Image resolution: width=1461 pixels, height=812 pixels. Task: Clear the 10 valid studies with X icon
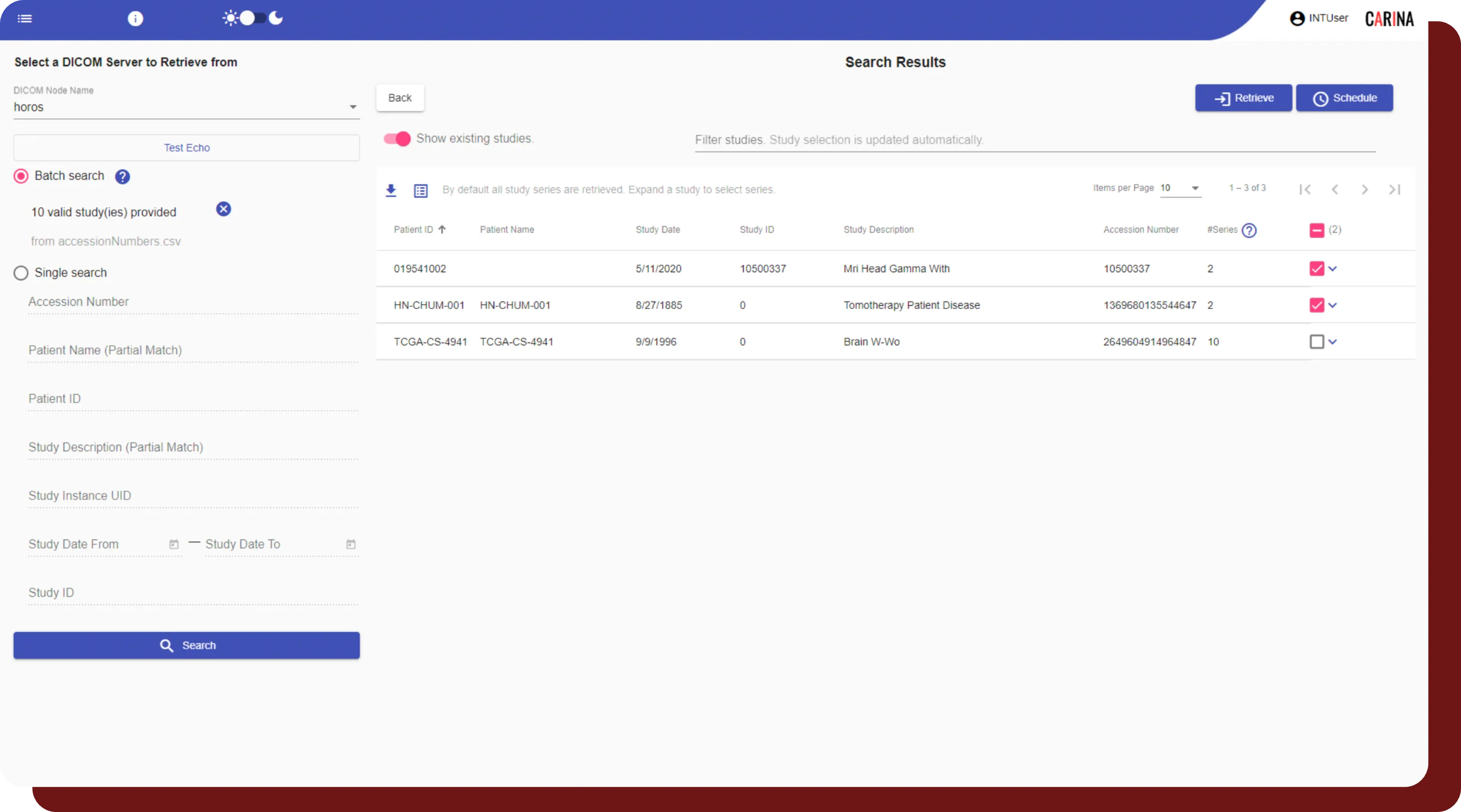point(223,209)
